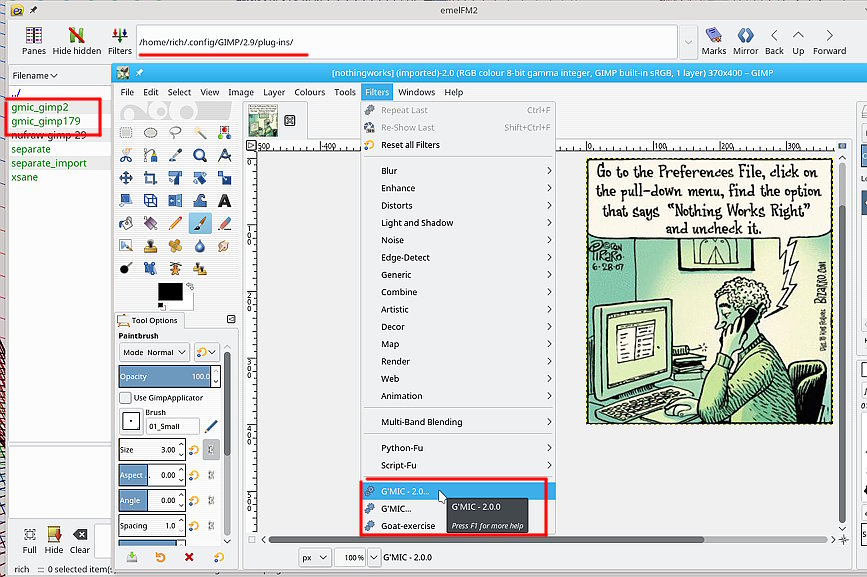Swap foreground and background colours arrow
Screen dimensions: 867x577
(x=190, y=286)
